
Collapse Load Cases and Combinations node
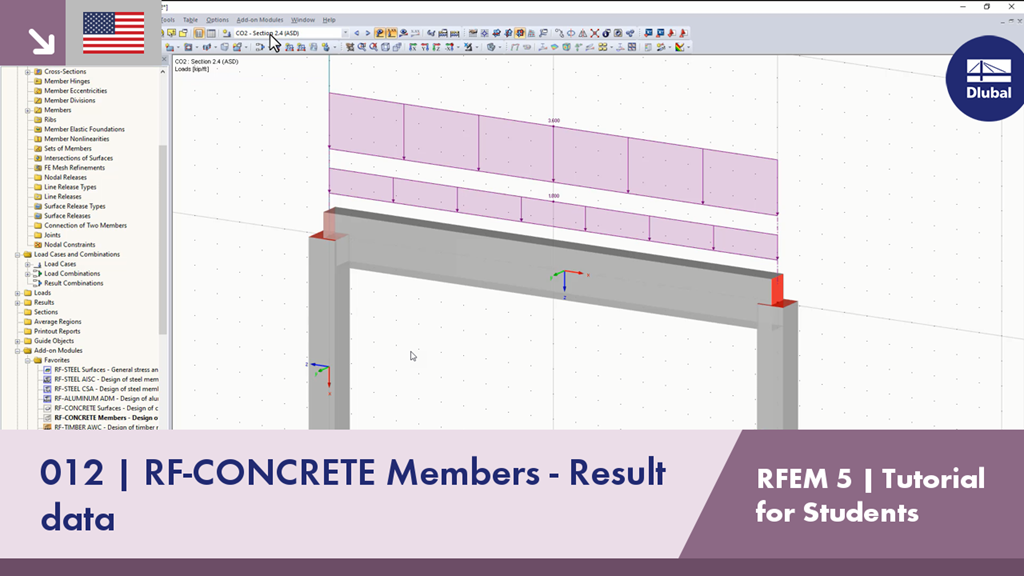[18, 255]
